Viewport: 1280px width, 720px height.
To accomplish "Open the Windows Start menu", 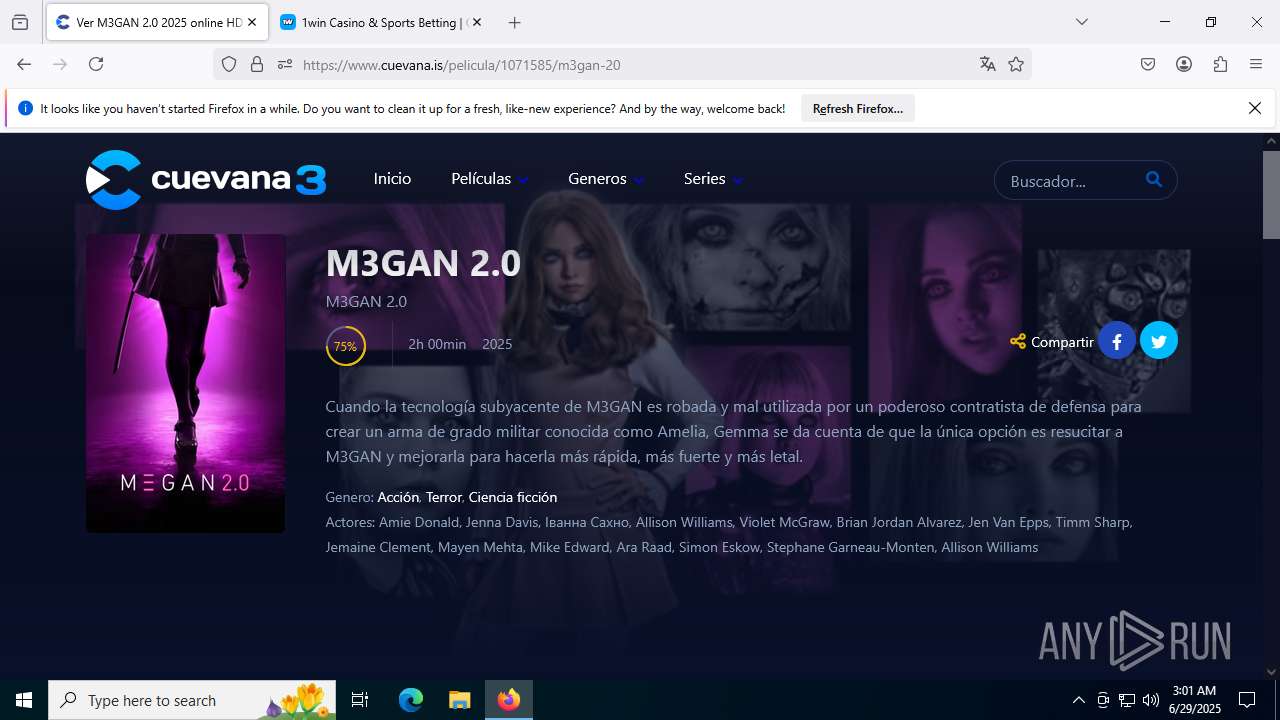I will coord(24,700).
